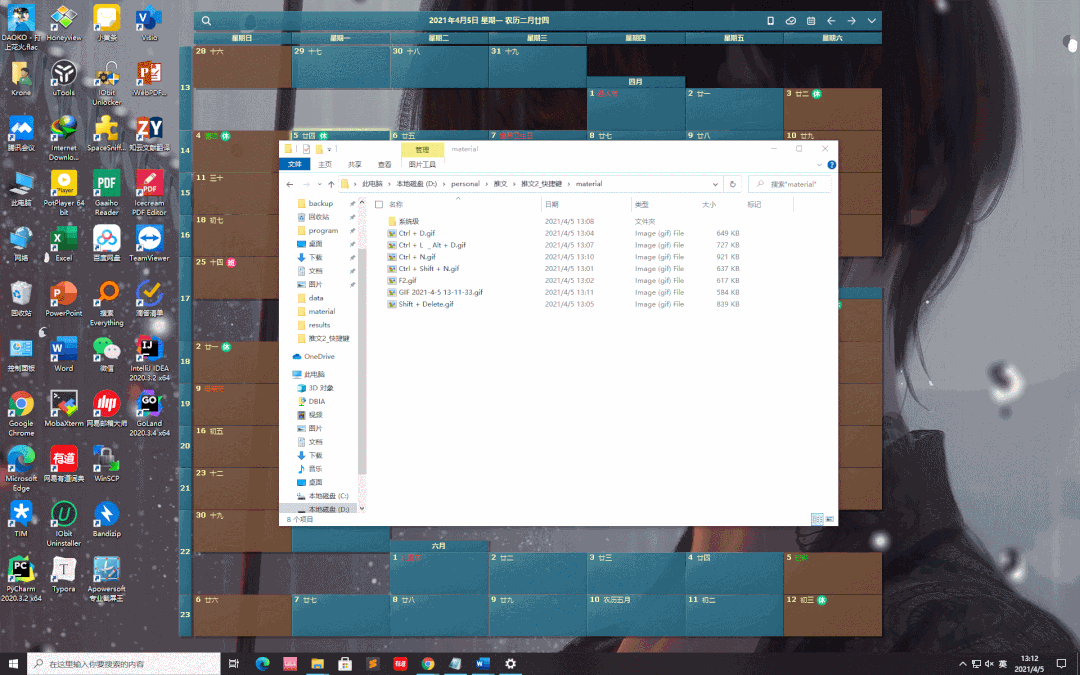This screenshot has width=1080, height=675.
Task: Switch to details view in status bar
Action: (x=816, y=519)
